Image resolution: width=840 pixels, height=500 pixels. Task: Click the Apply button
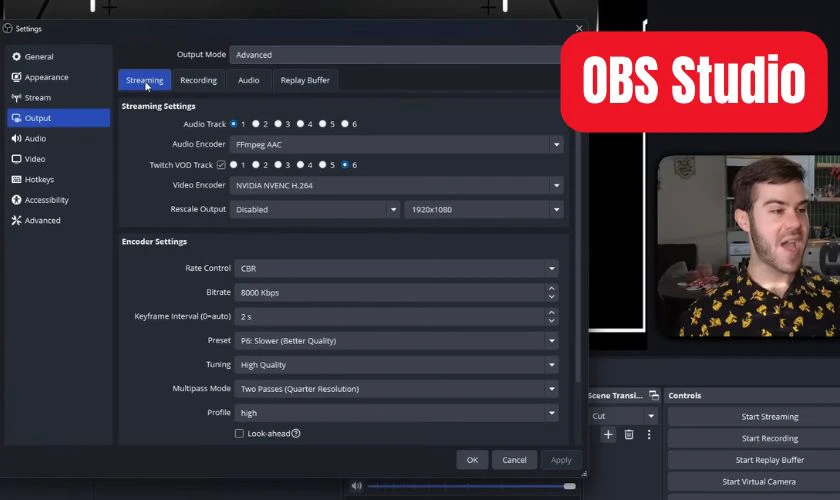coord(561,460)
